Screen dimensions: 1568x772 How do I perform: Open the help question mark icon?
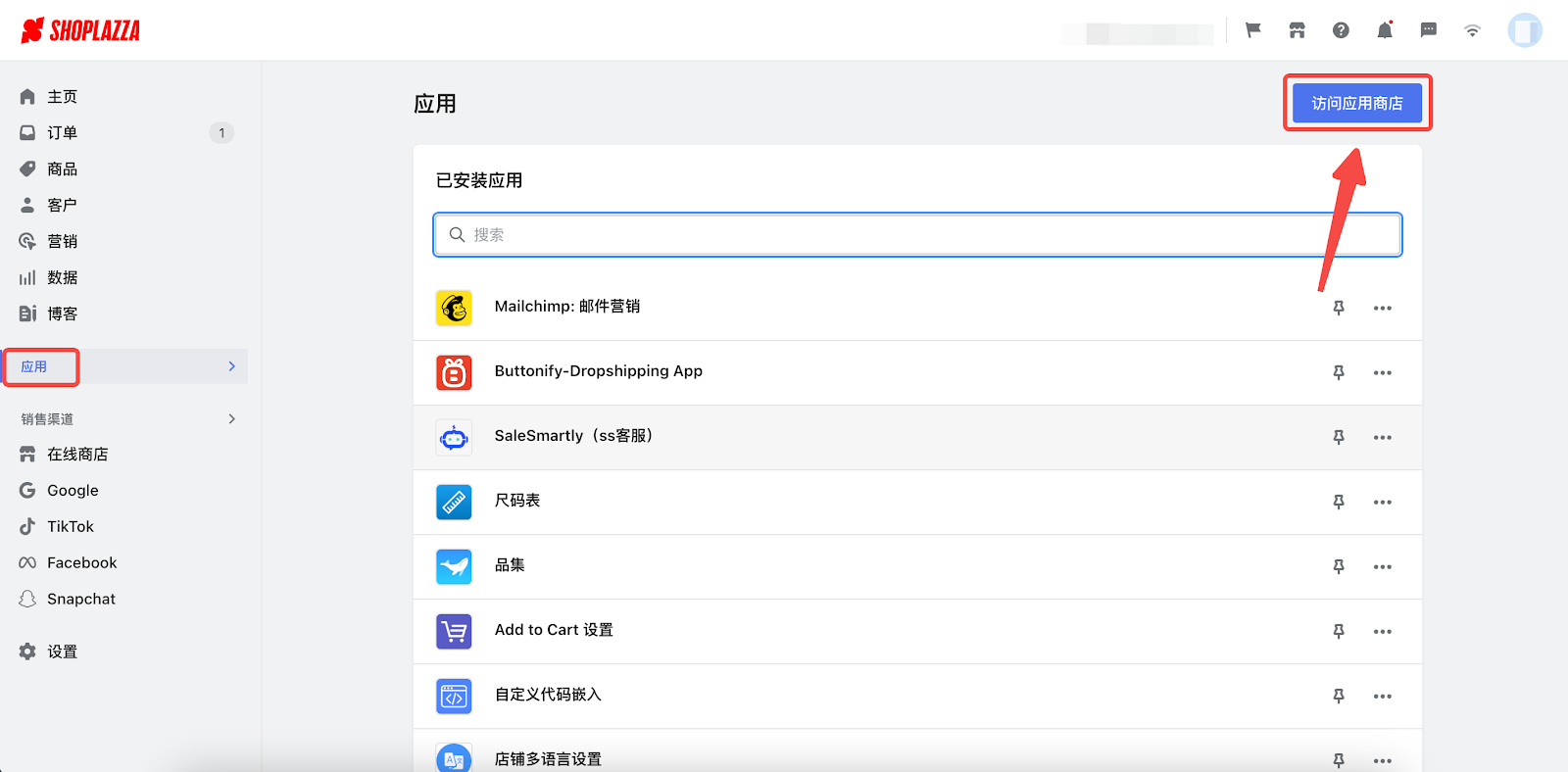pos(1341,30)
